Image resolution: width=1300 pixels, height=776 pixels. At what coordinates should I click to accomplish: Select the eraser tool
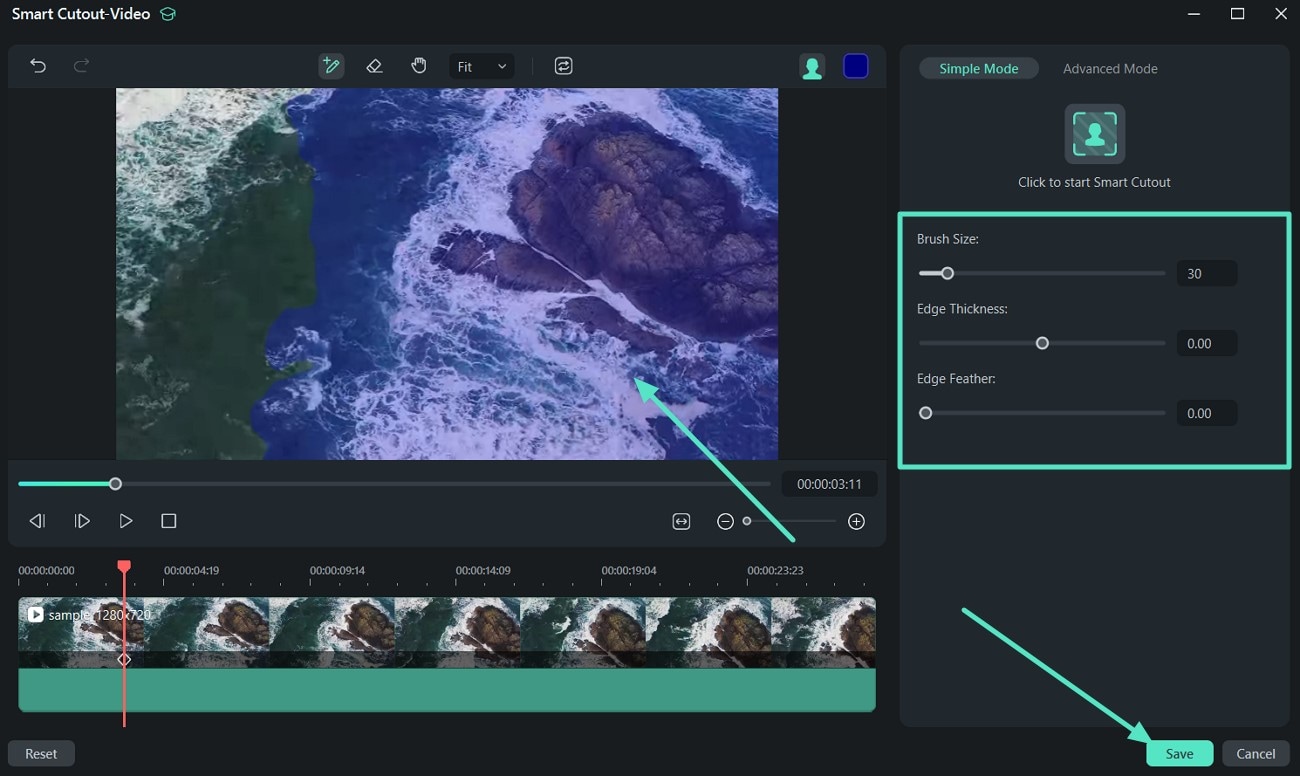pos(374,66)
